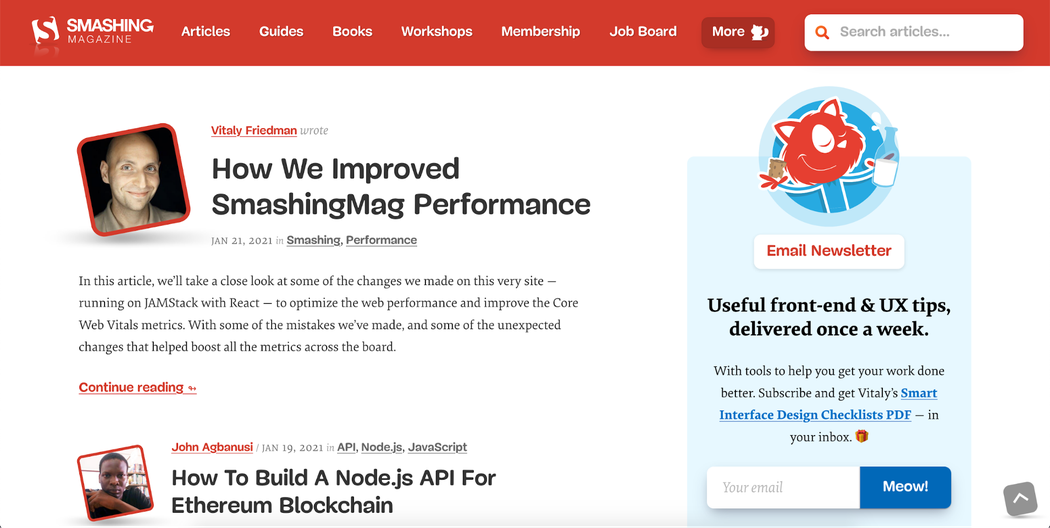The width and height of the screenshot is (1050, 528).
Task: Click John Agbanusi's author photo
Action: 115,482
